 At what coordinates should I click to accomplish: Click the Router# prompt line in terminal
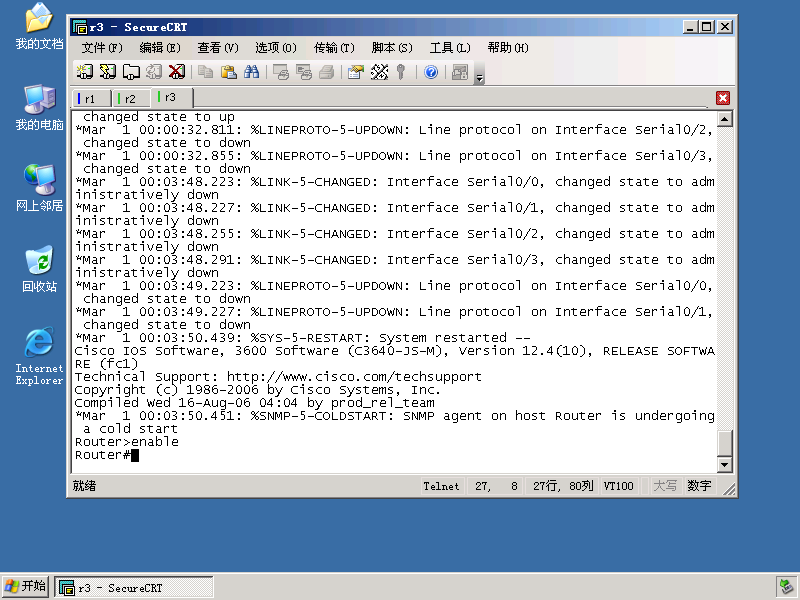107,455
